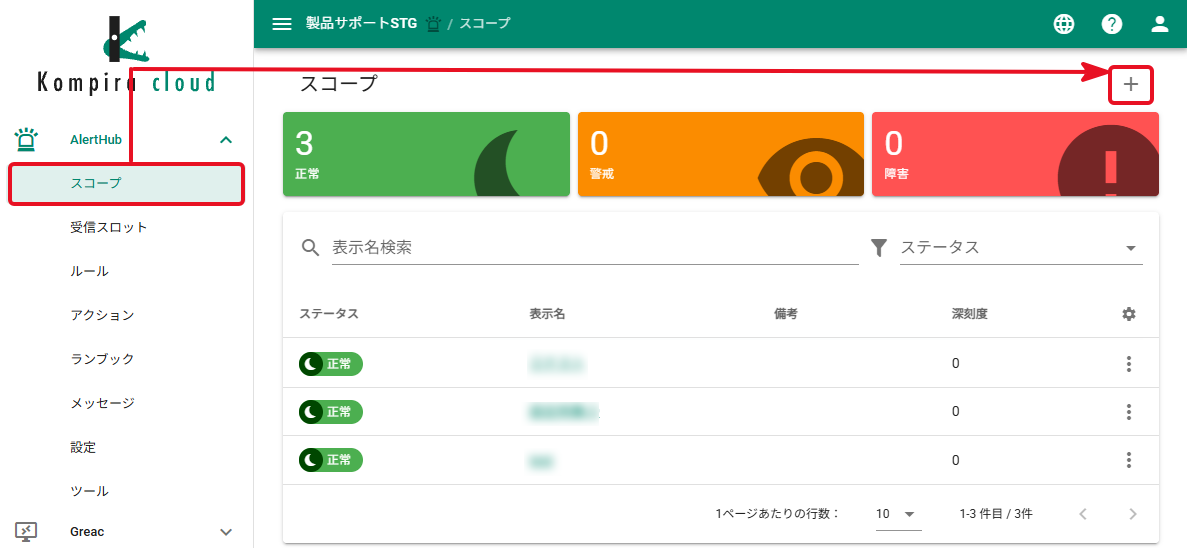Expand the Greac menu chevron
Screen dimensions: 1187x548
(226, 532)
